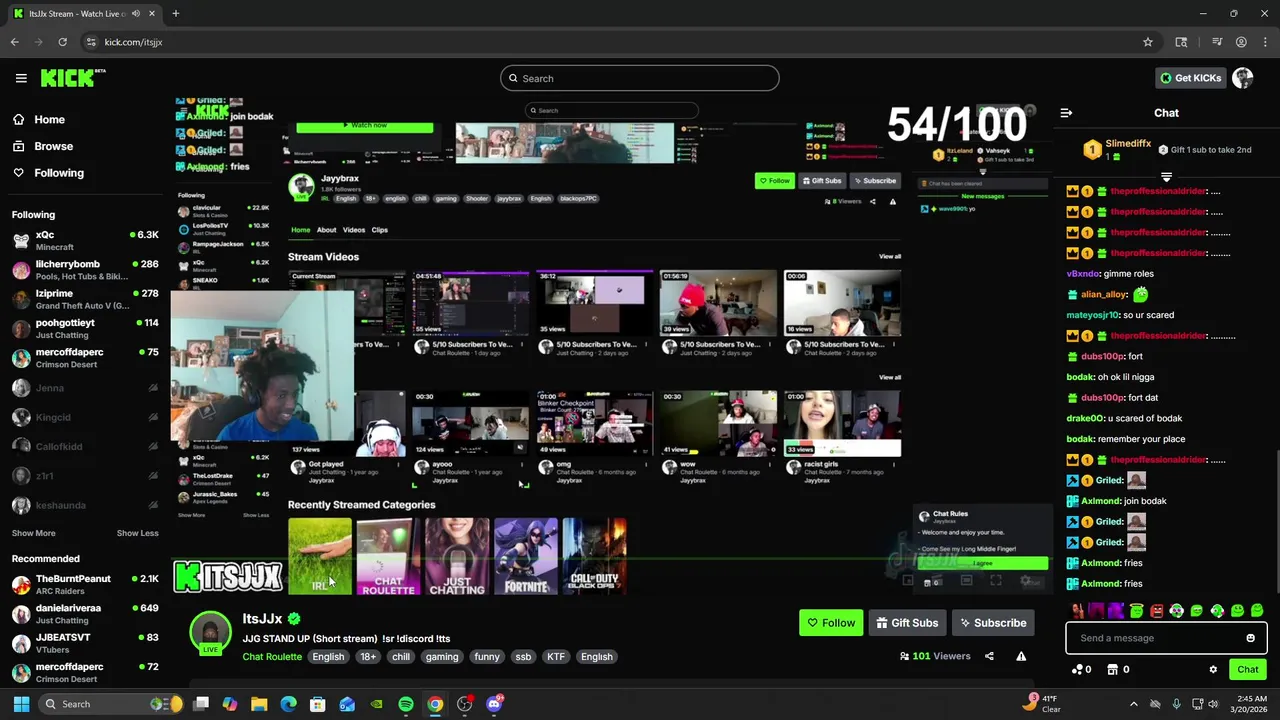This screenshot has height=720, width=1280.
Task: Open chat settings gear icon
Action: [x=1213, y=670]
